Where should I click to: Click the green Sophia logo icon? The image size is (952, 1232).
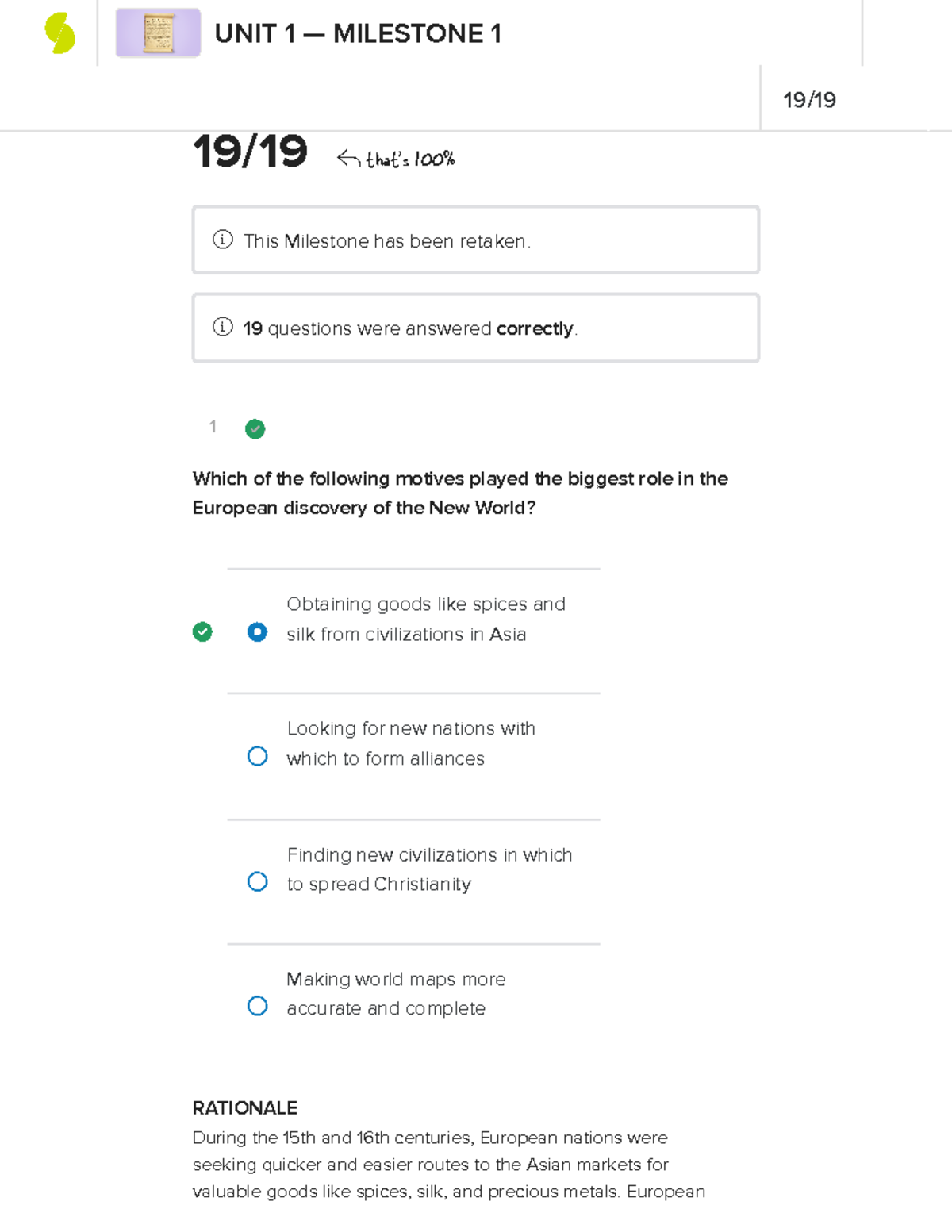(x=60, y=34)
